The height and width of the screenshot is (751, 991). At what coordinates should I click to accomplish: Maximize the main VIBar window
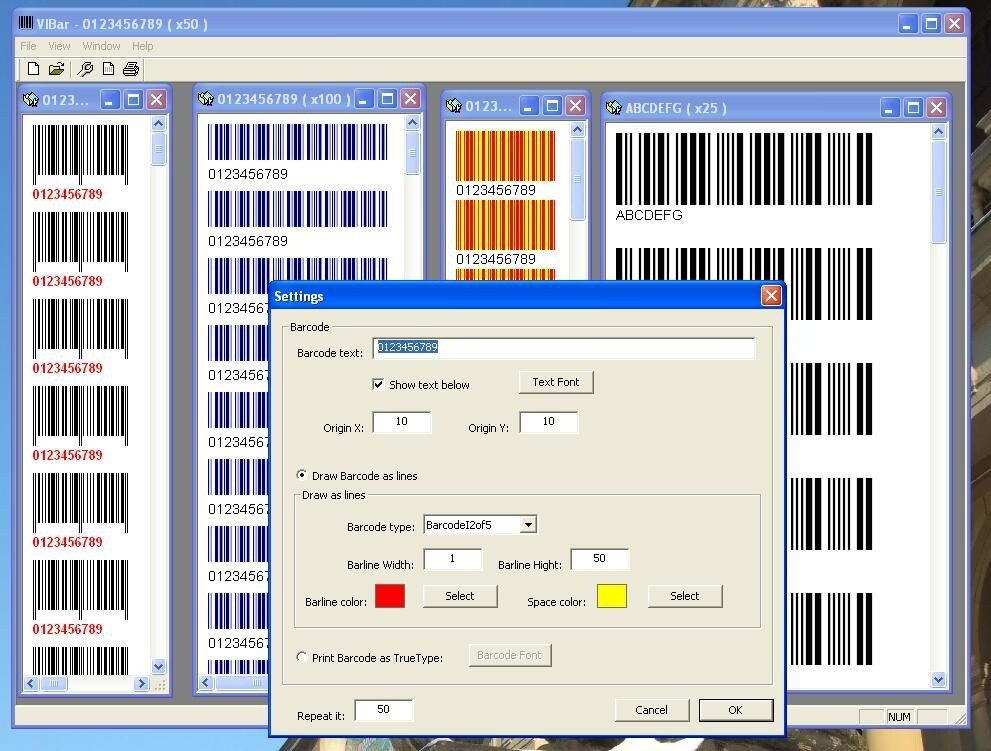click(931, 24)
